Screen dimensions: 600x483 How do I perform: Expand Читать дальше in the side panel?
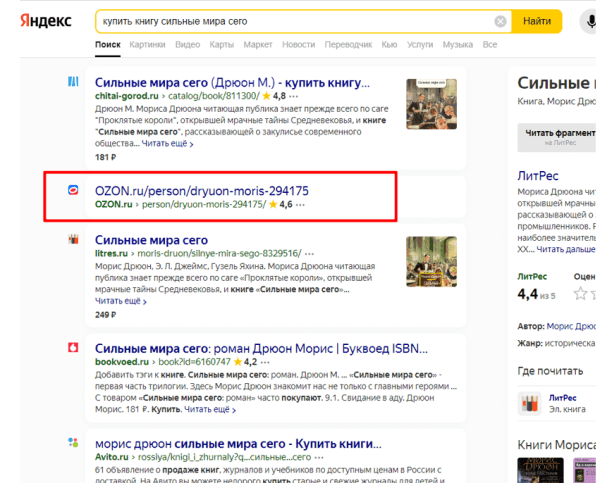(566, 250)
